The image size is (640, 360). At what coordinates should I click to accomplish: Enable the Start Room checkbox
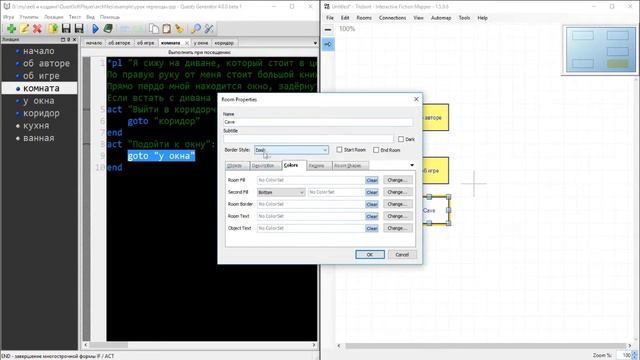point(339,150)
